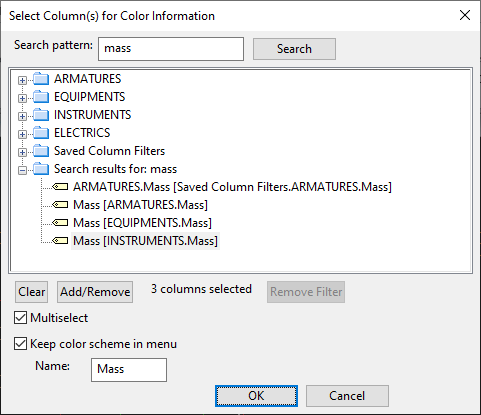
Task: Select the Mass [INSTRUMENTS.Mass] entry
Action: pyautogui.click(x=145, y=241)
